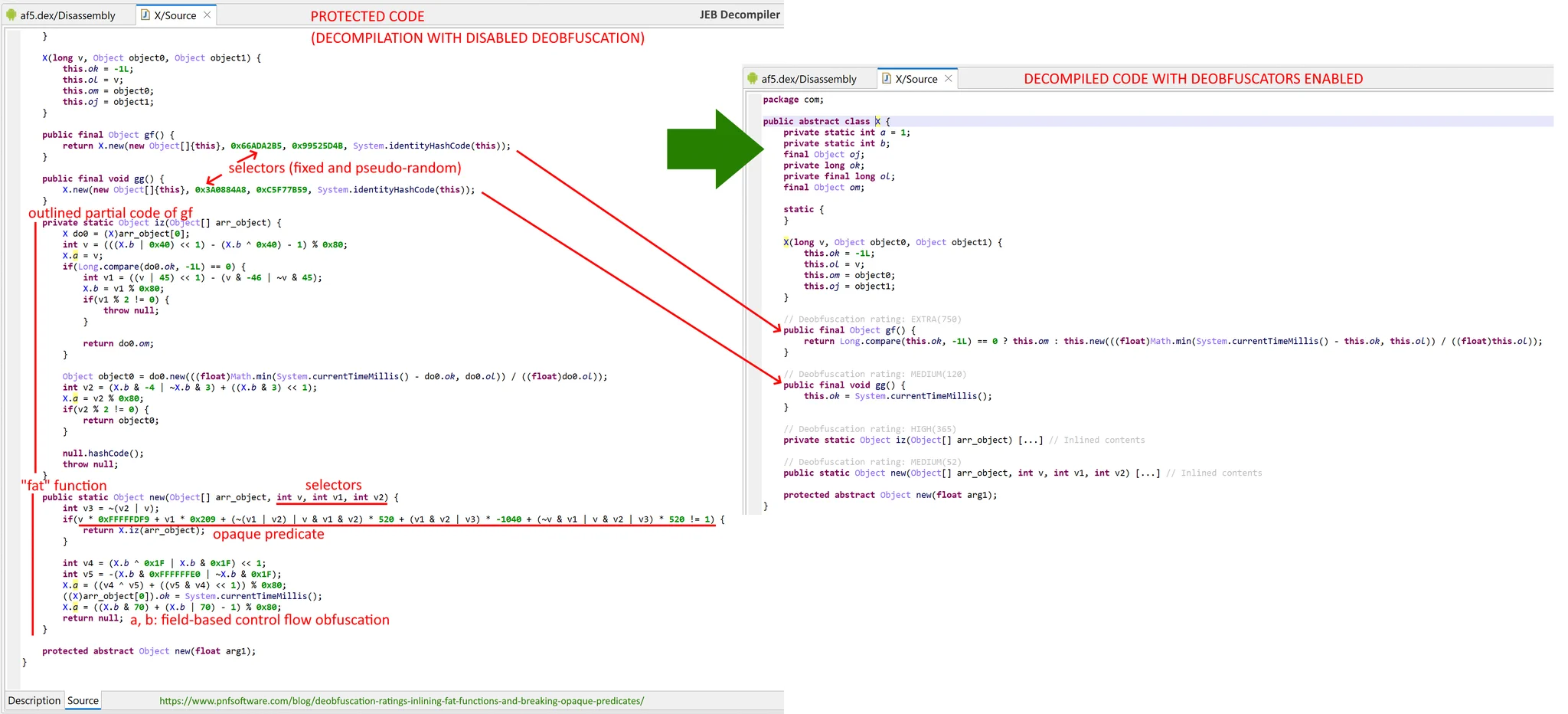1568x714 pixels.
Task: Close the X/Source tab in right window
Action: 948,79
